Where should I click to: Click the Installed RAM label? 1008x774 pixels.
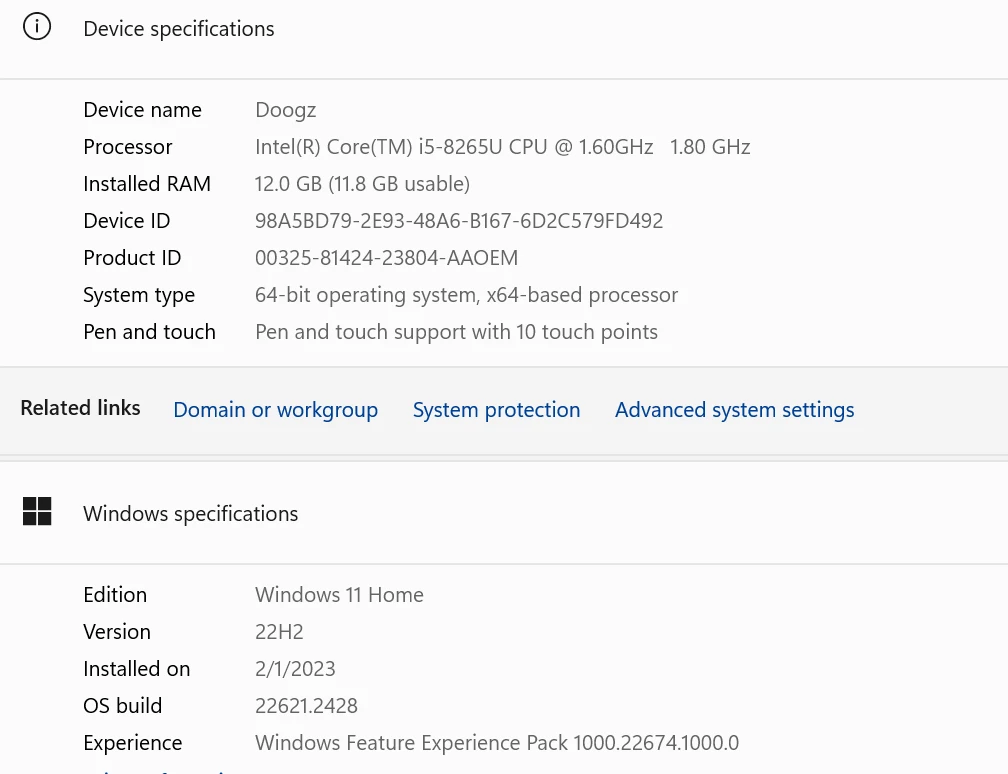coord(147,184)
